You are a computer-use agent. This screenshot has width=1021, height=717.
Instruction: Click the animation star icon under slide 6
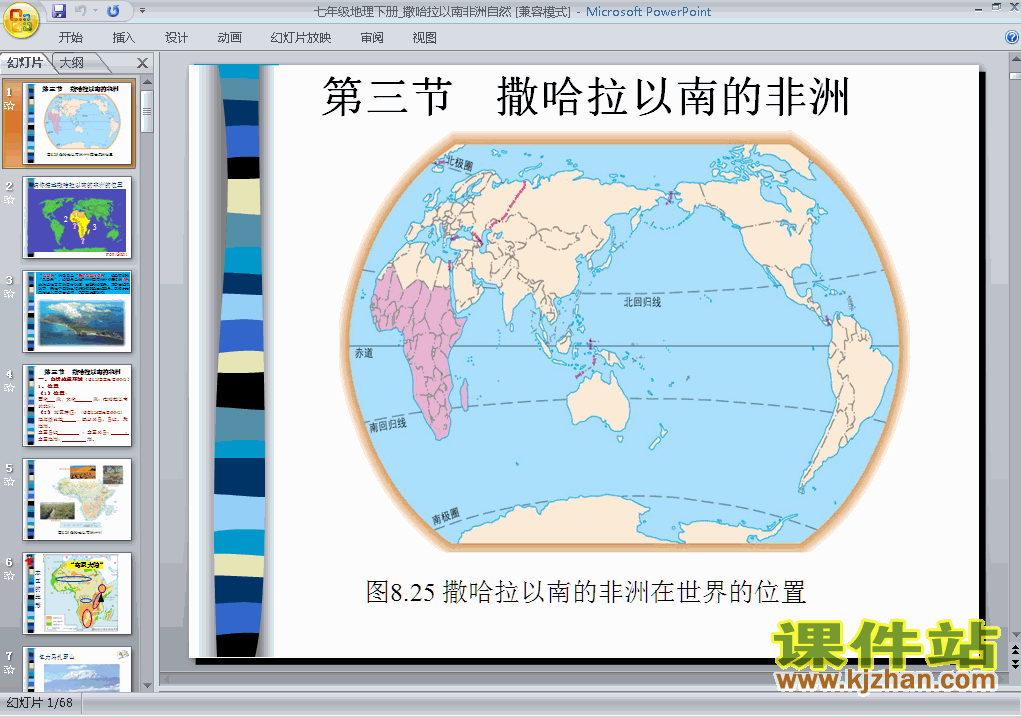(9, 576)
